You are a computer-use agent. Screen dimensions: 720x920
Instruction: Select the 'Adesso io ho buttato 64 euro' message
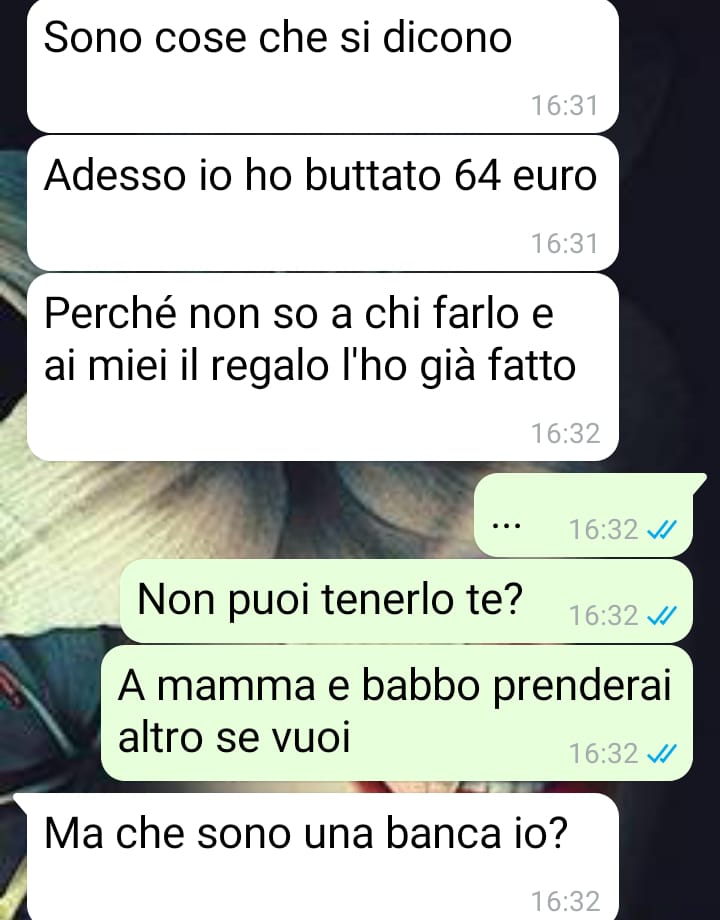click(x=323, y=204)
